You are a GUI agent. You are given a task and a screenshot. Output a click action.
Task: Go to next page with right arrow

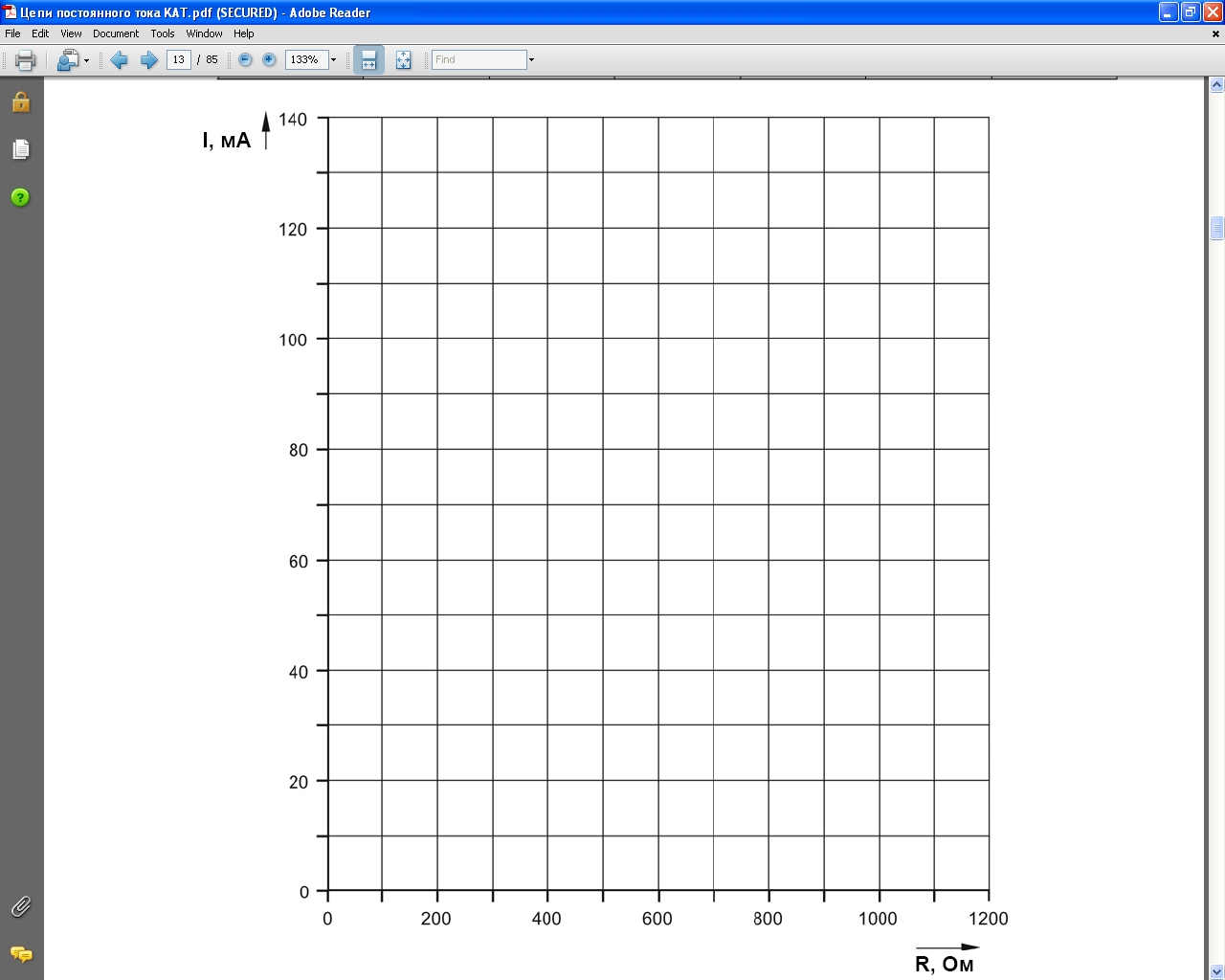(x=149, y=60)
